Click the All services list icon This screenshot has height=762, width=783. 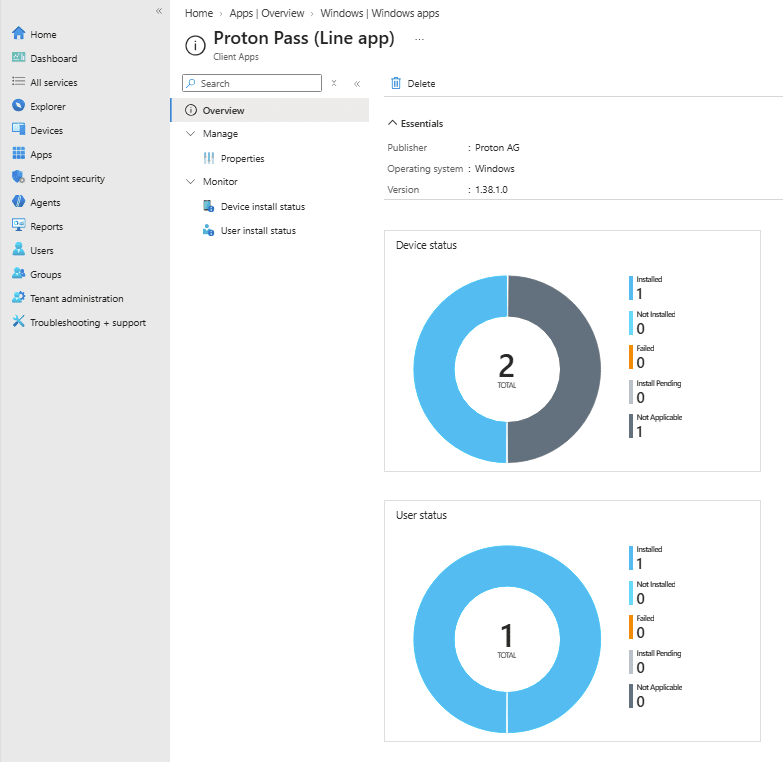click(18, 81)
